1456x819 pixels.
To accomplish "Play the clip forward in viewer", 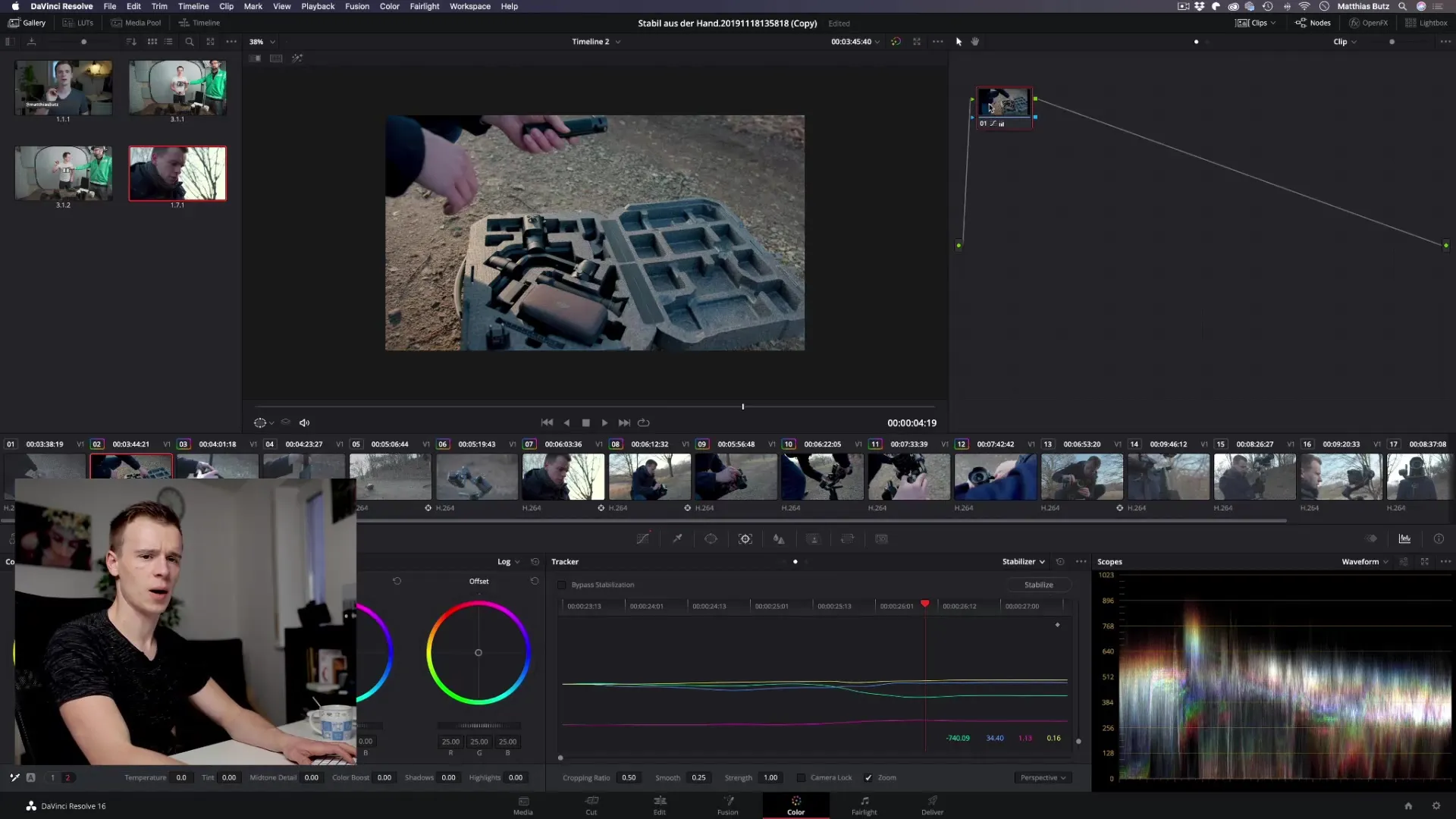I will (604, 423).
